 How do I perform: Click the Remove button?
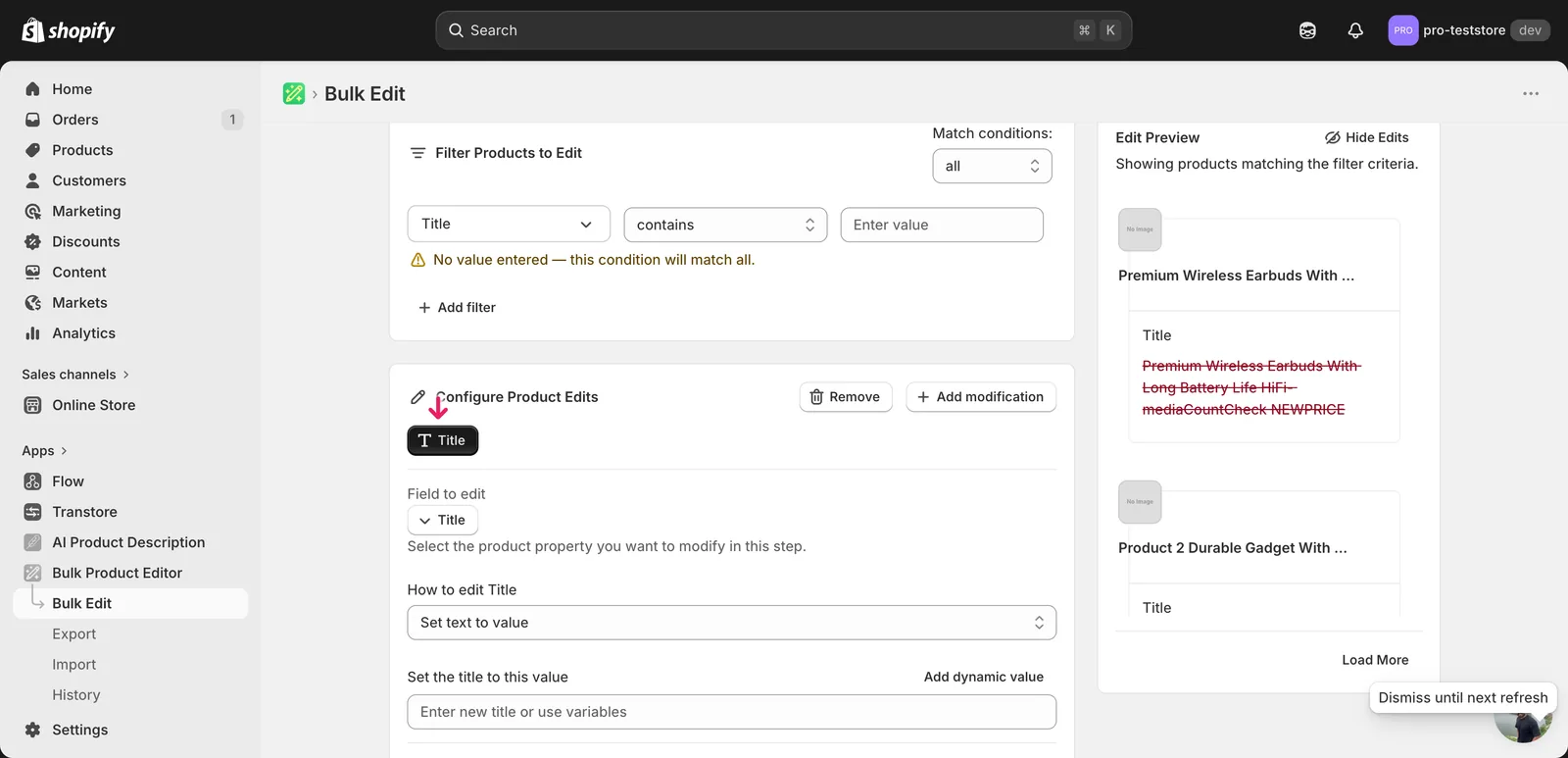[x=846, y=397]
